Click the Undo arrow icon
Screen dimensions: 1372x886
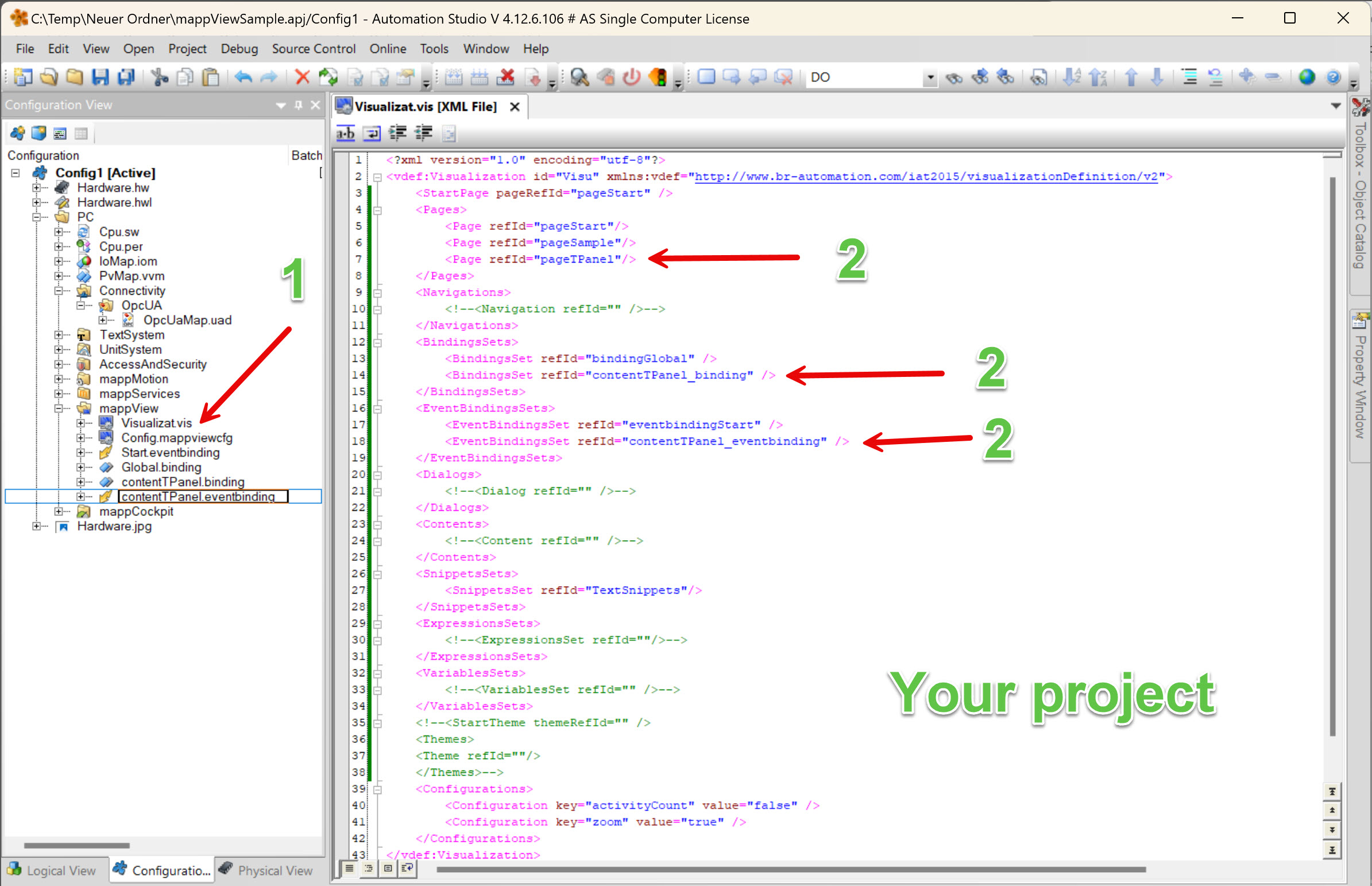coord(244,77)
